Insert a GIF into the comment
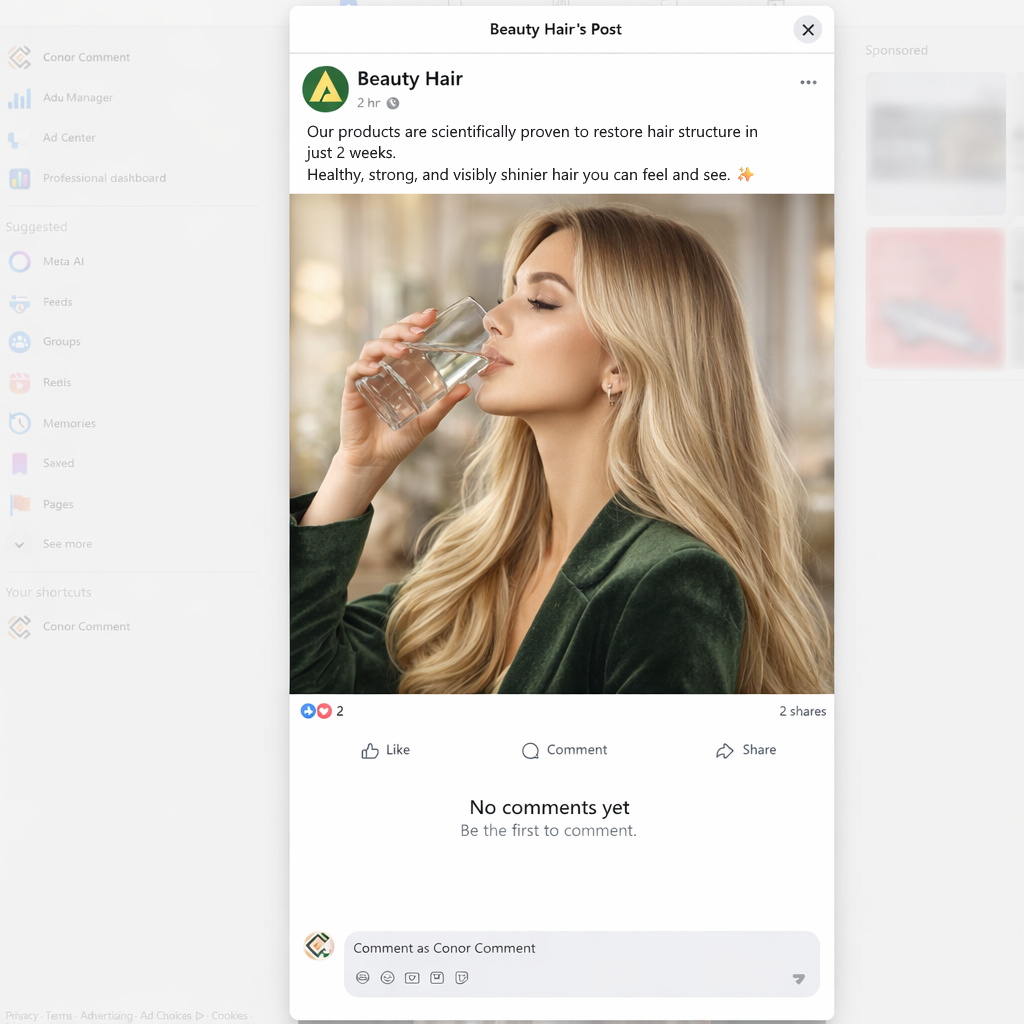 [412, 977]
